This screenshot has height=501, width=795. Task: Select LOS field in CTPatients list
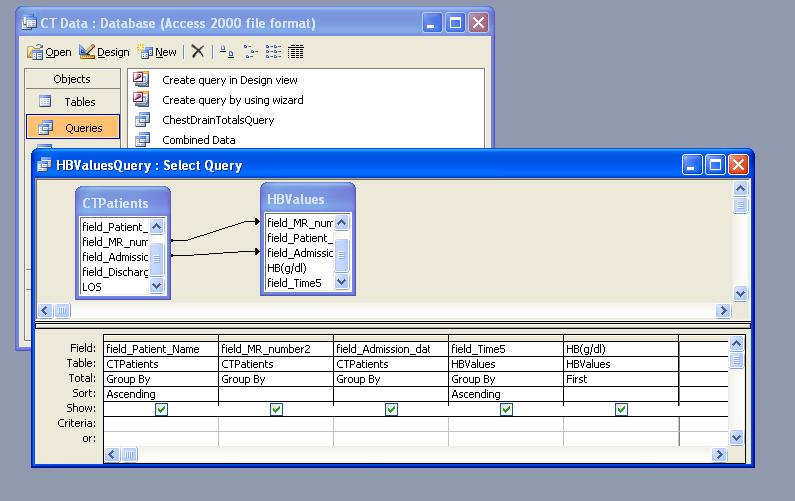click(x=115, y=287)
